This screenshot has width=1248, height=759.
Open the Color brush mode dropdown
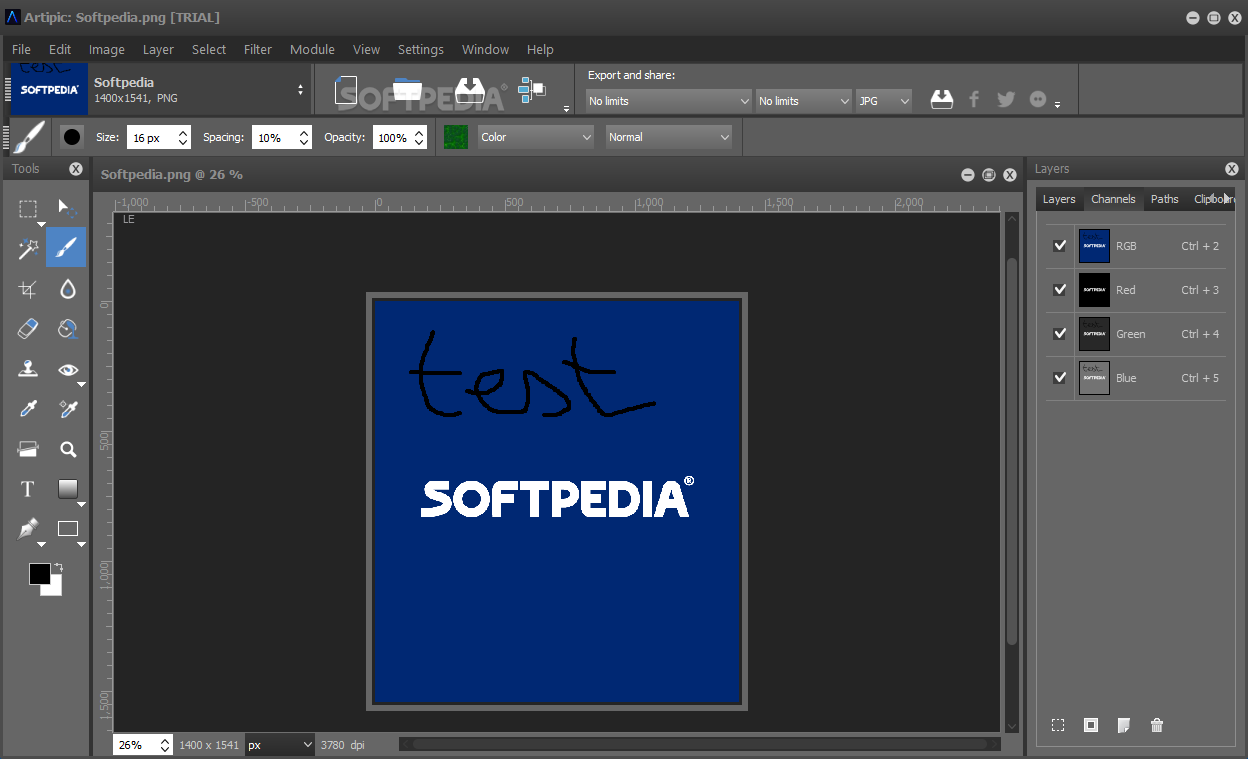click(x=536, y=137)
